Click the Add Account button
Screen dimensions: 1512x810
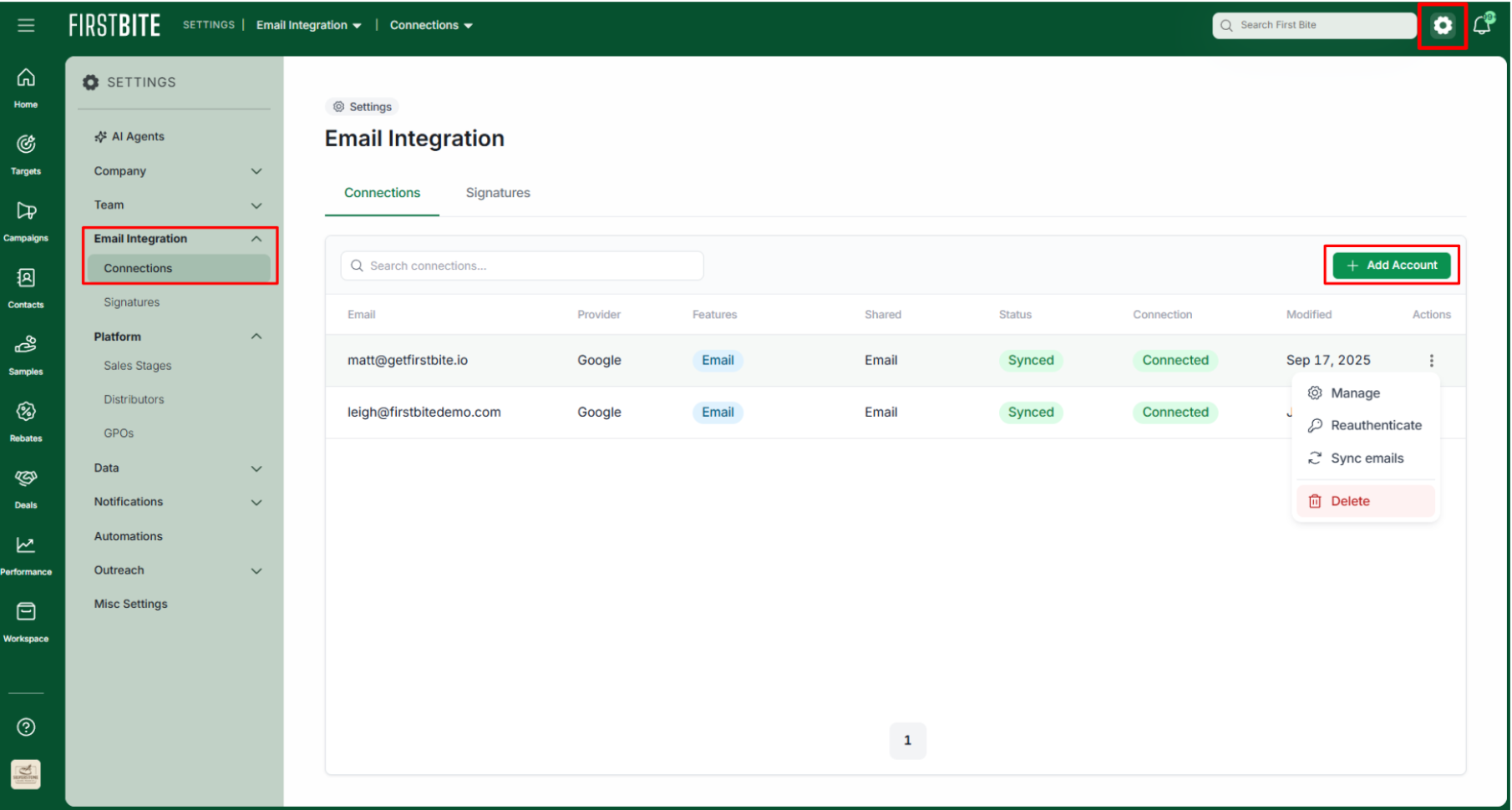[1391, 266]
